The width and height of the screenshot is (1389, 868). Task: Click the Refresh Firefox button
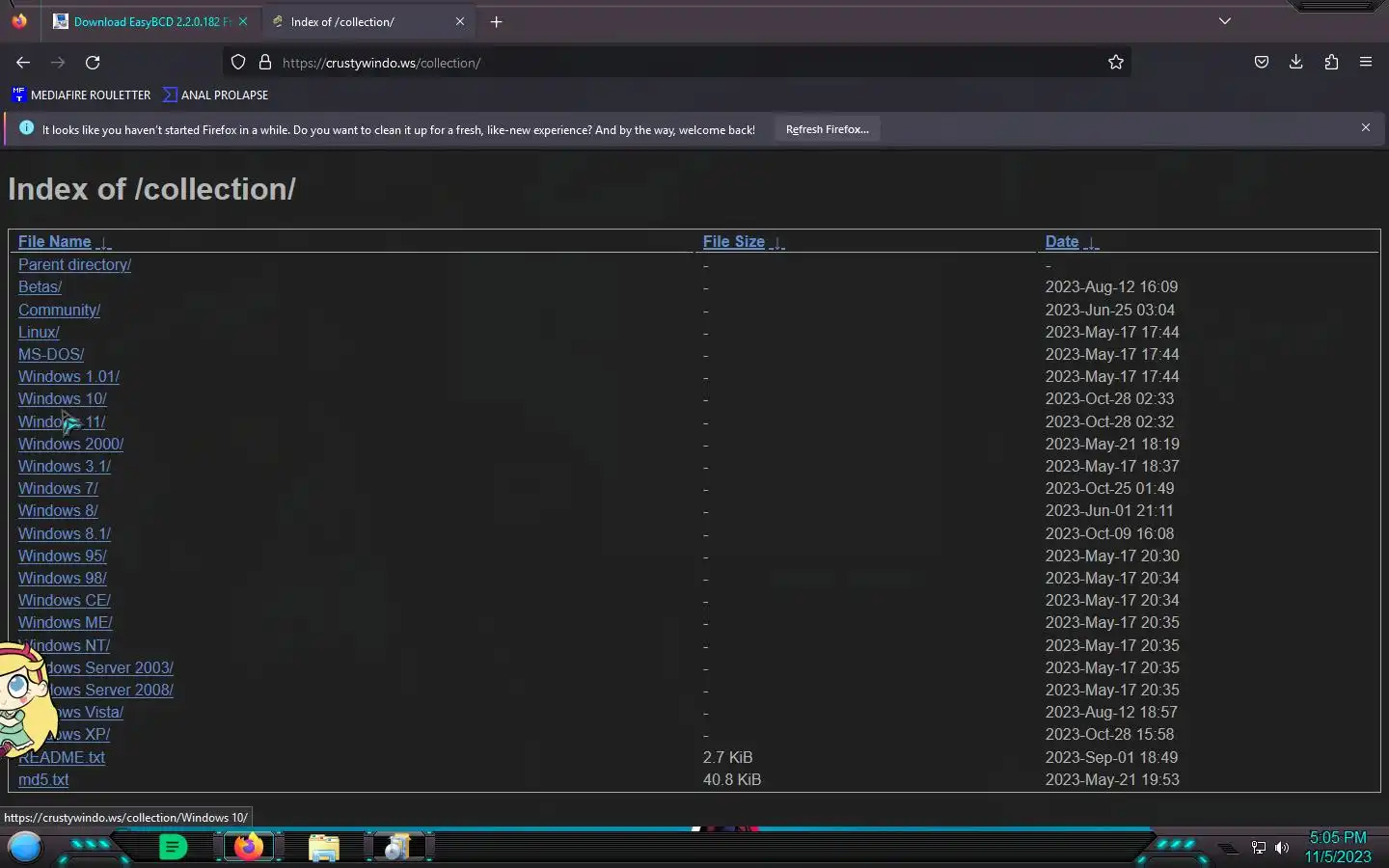[827, 129]
